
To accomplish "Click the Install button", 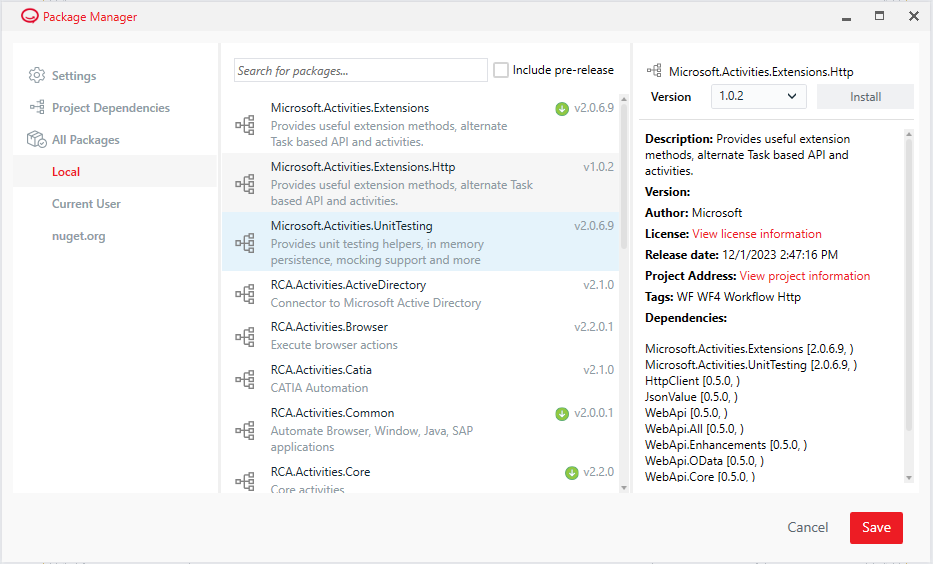I will click(x=865, y=96).
